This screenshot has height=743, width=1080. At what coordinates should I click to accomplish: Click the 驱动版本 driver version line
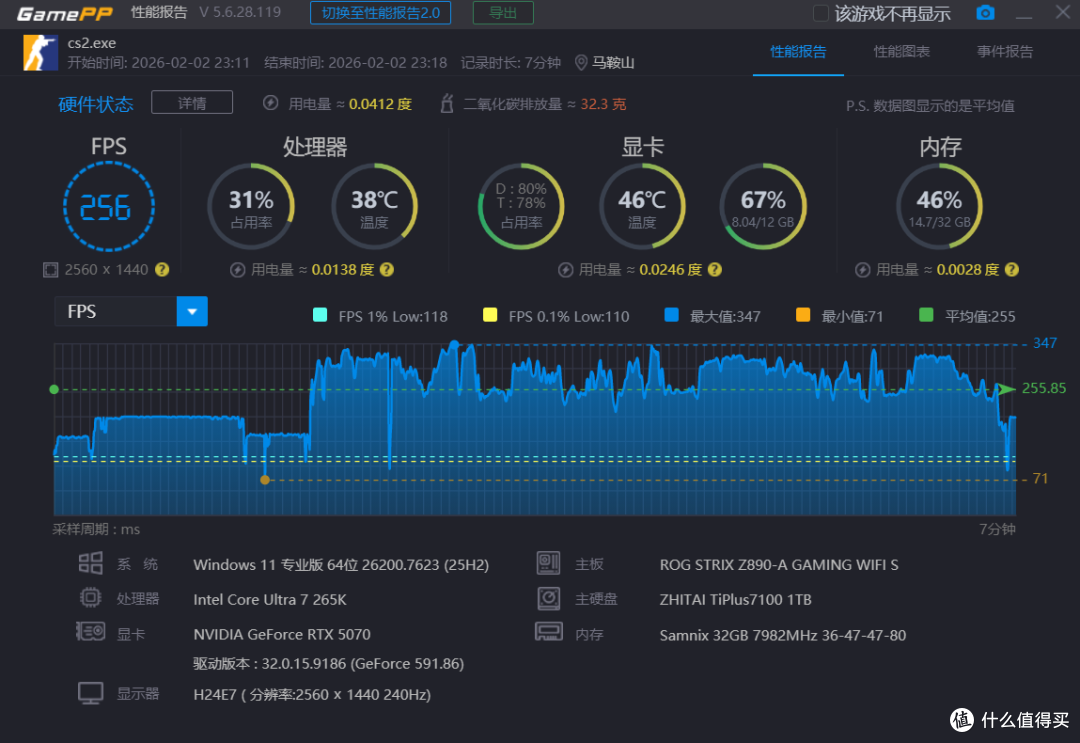tap(329, 664)
